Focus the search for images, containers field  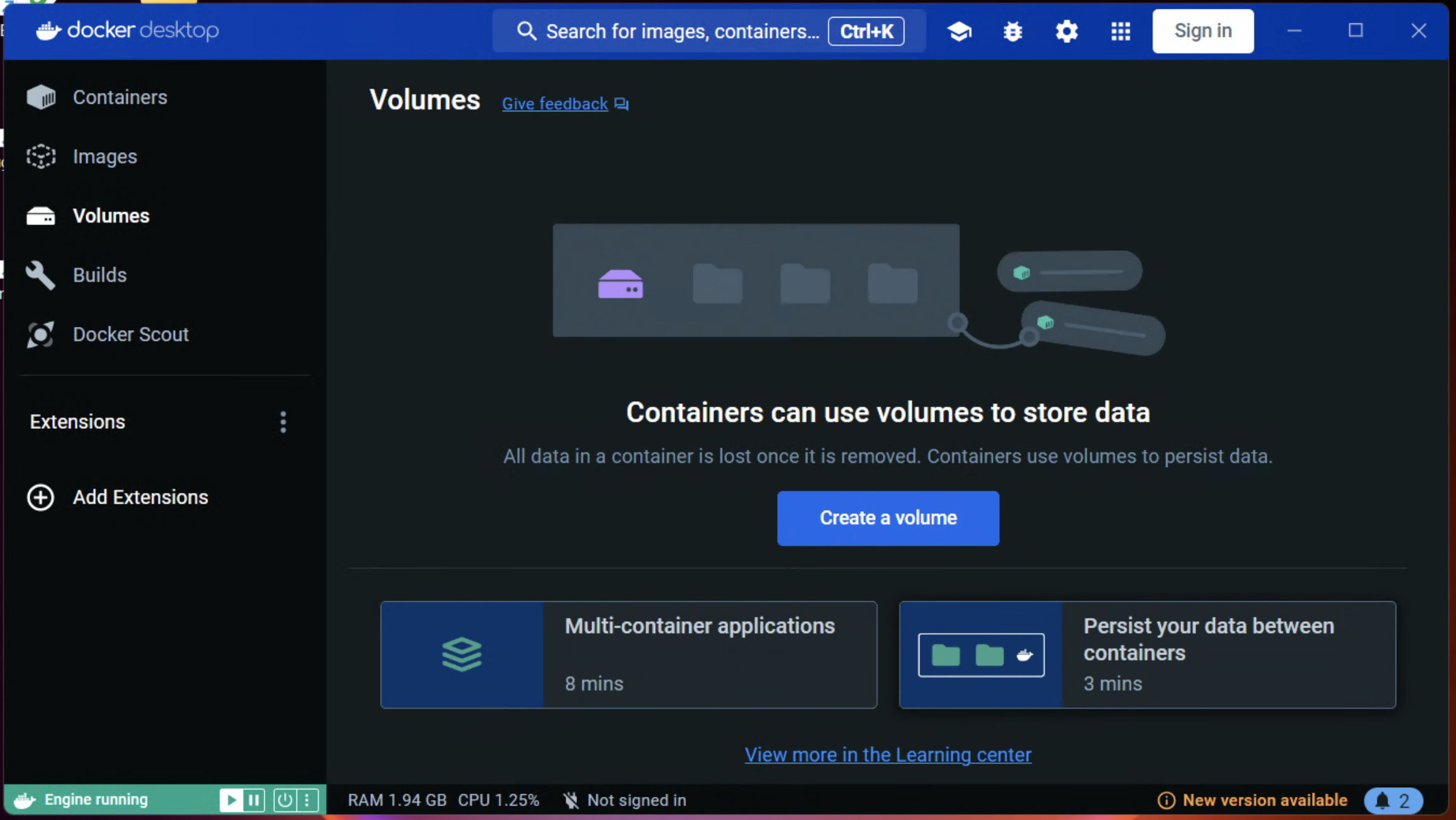pos(708,31)
